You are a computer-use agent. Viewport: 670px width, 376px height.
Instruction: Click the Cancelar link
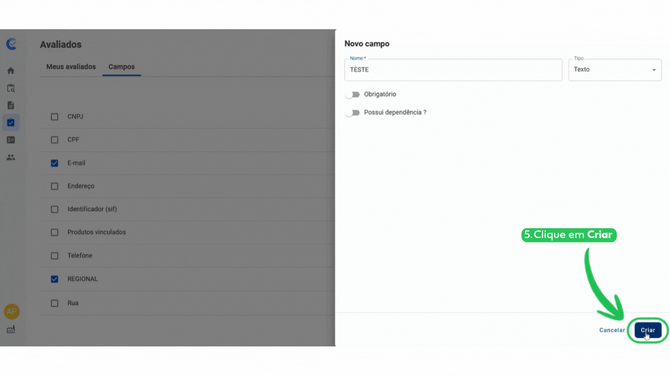tap(612, 330)
